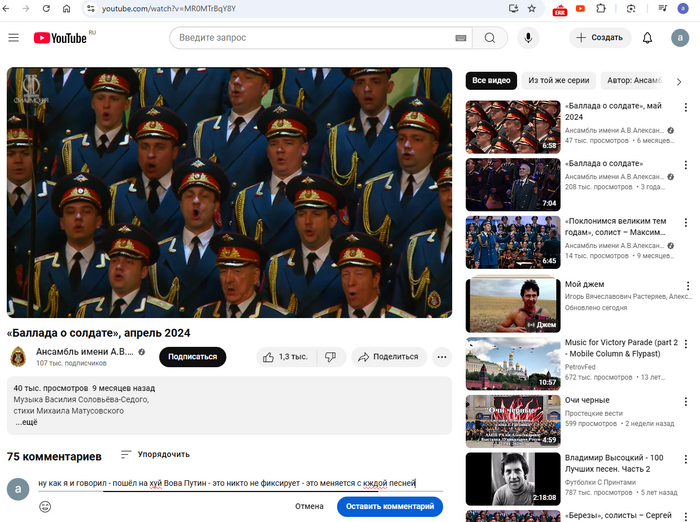
Task: Click the Поделиться share button
Action: pos(389,357)
